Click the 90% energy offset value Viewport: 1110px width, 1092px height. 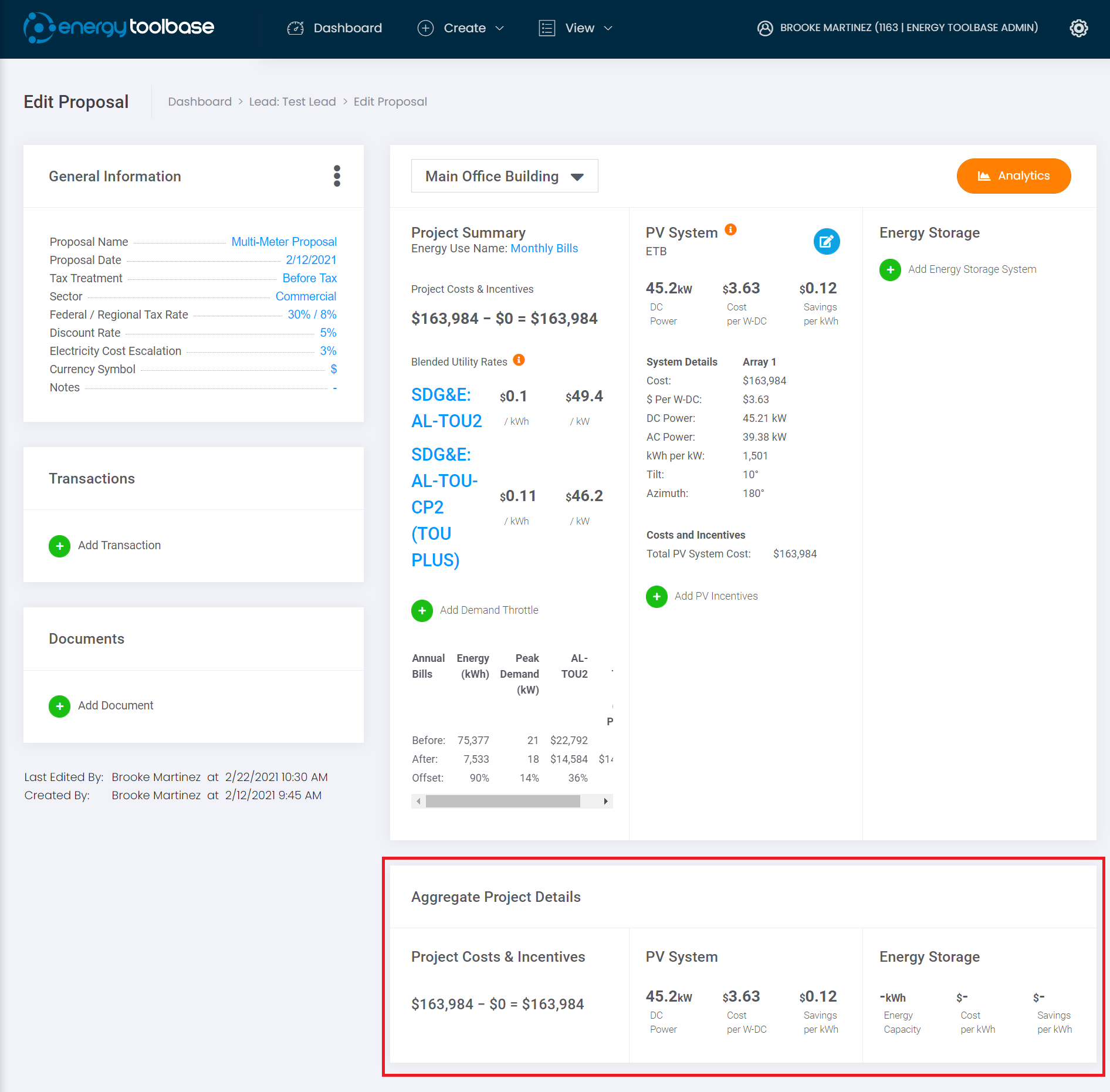click(x=479, y=778)
